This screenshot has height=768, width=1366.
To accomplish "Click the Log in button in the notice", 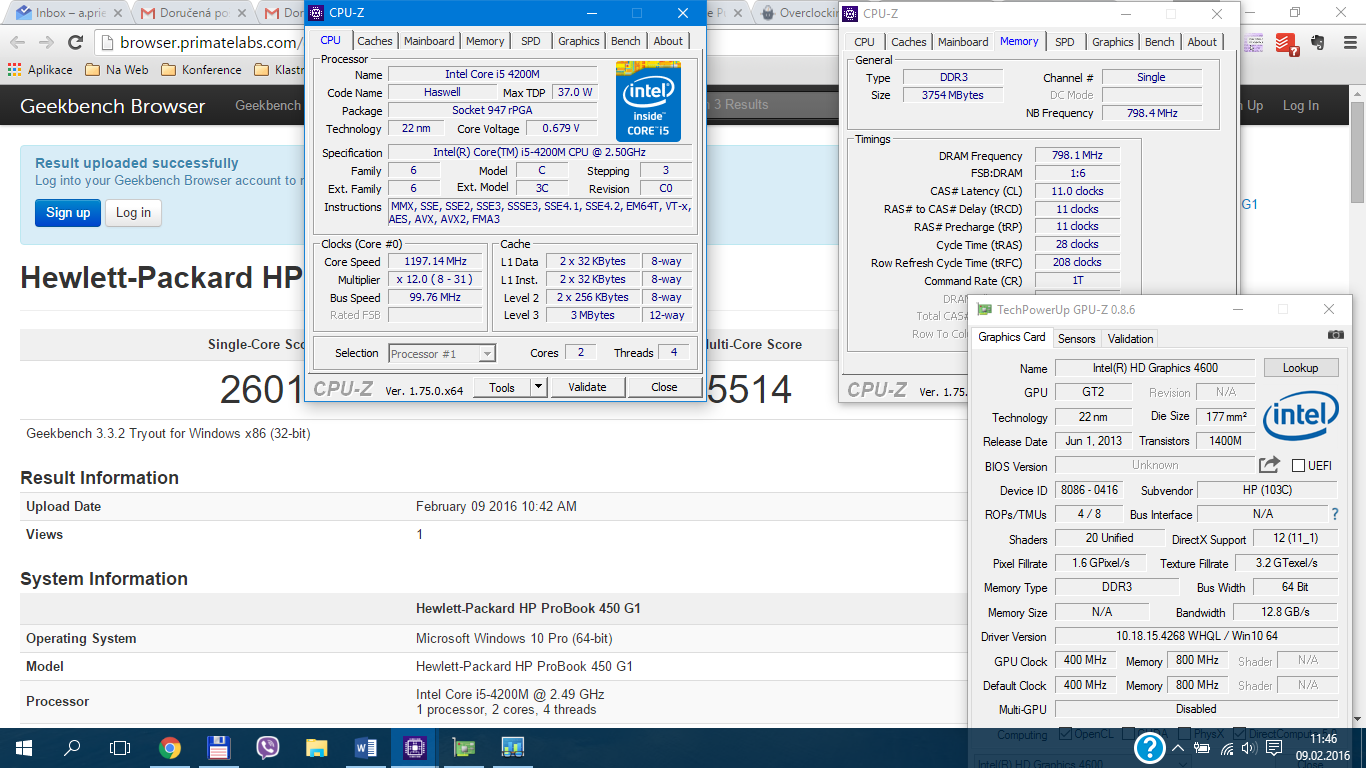I will [x=133, y=212].
